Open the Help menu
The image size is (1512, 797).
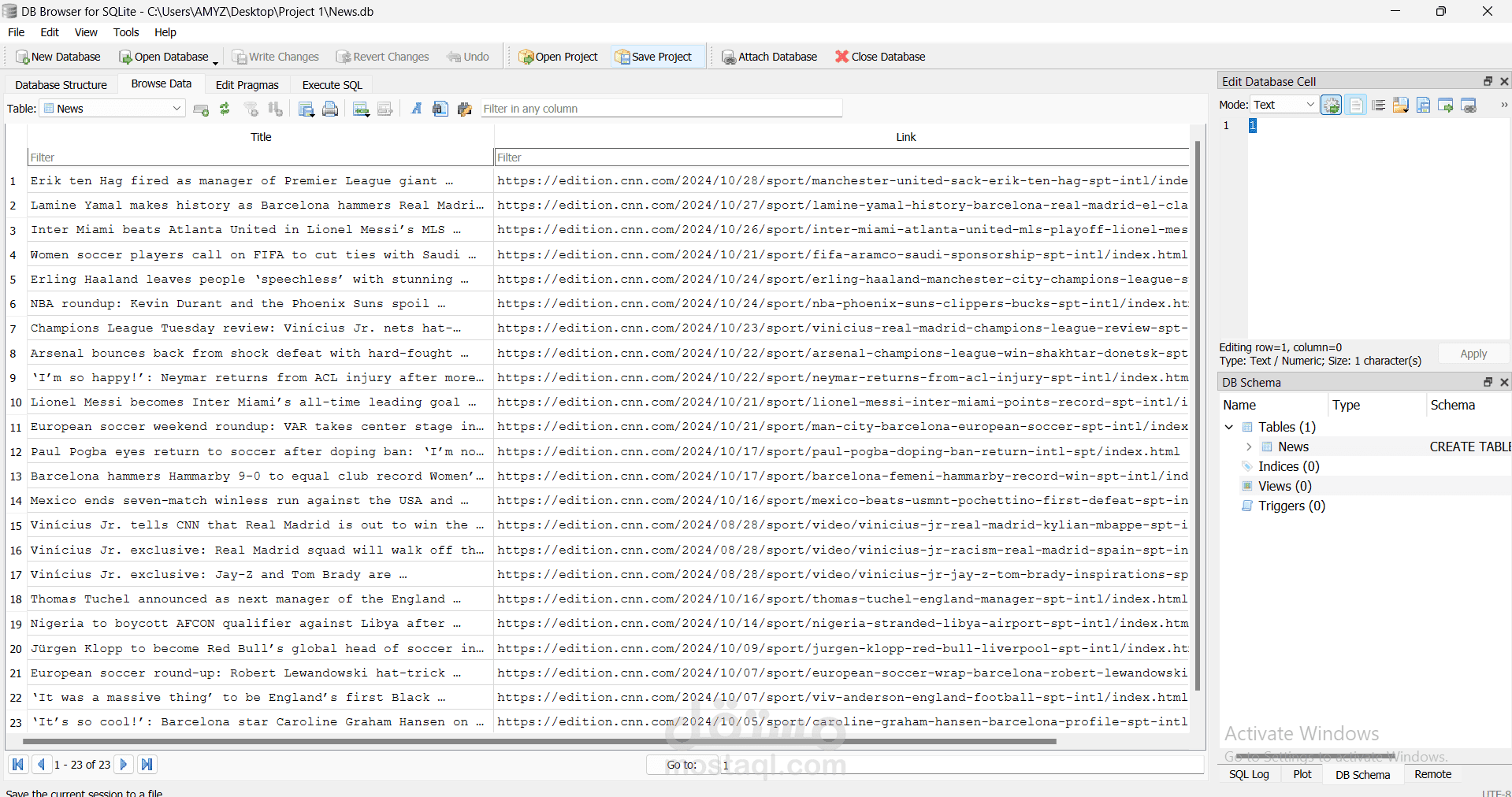165,32
